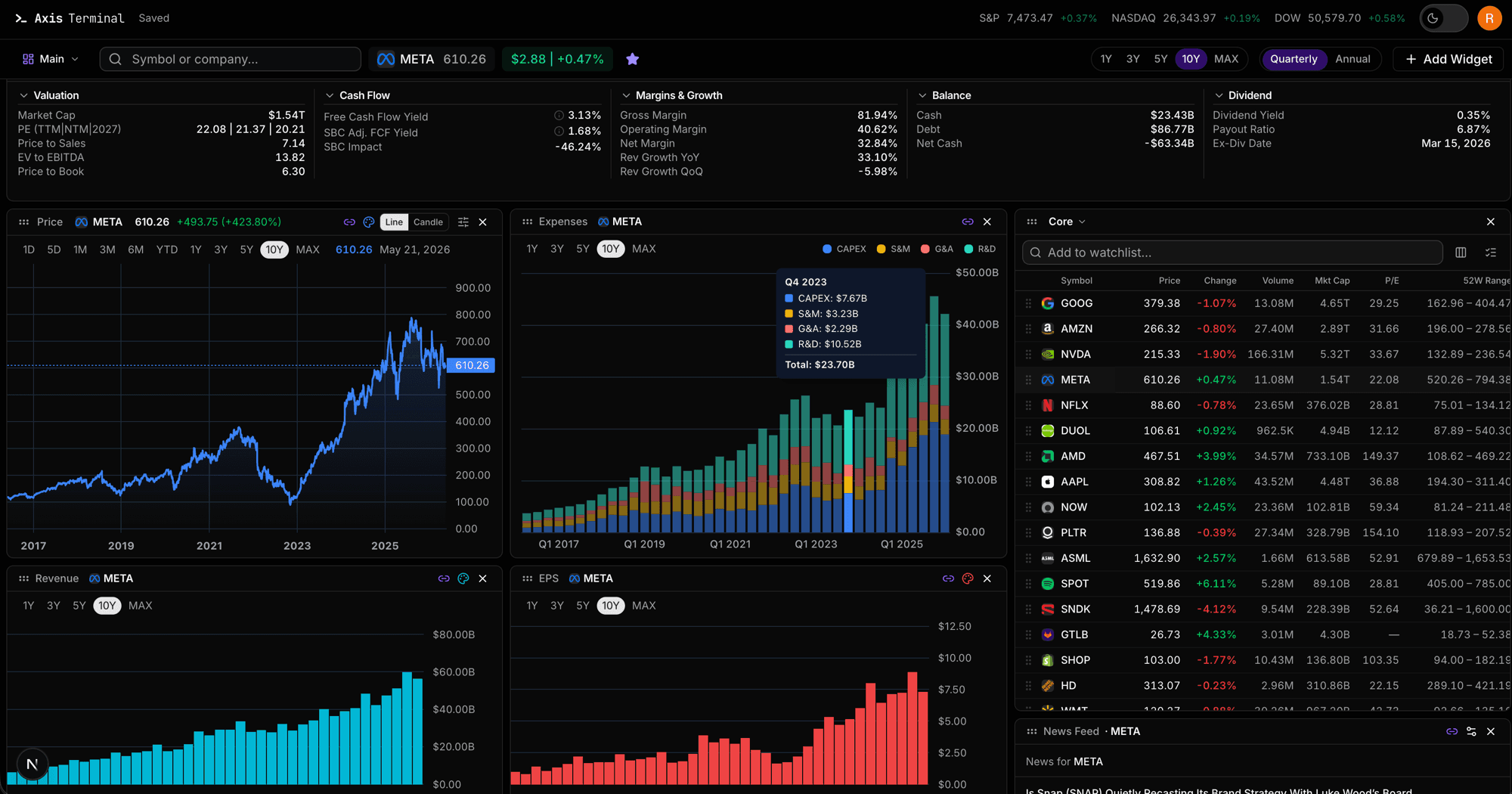
Task: Click the Q4 2023 highlighted expenses bar
Action: pyautogui.click(x=848, y=471)
